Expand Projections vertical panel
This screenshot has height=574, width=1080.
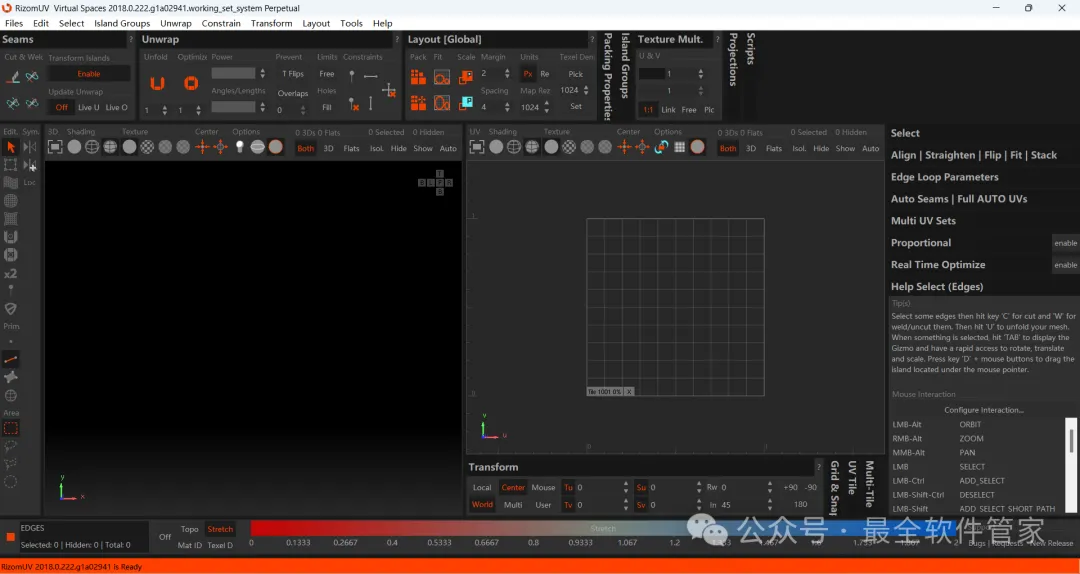pos(733,59)
